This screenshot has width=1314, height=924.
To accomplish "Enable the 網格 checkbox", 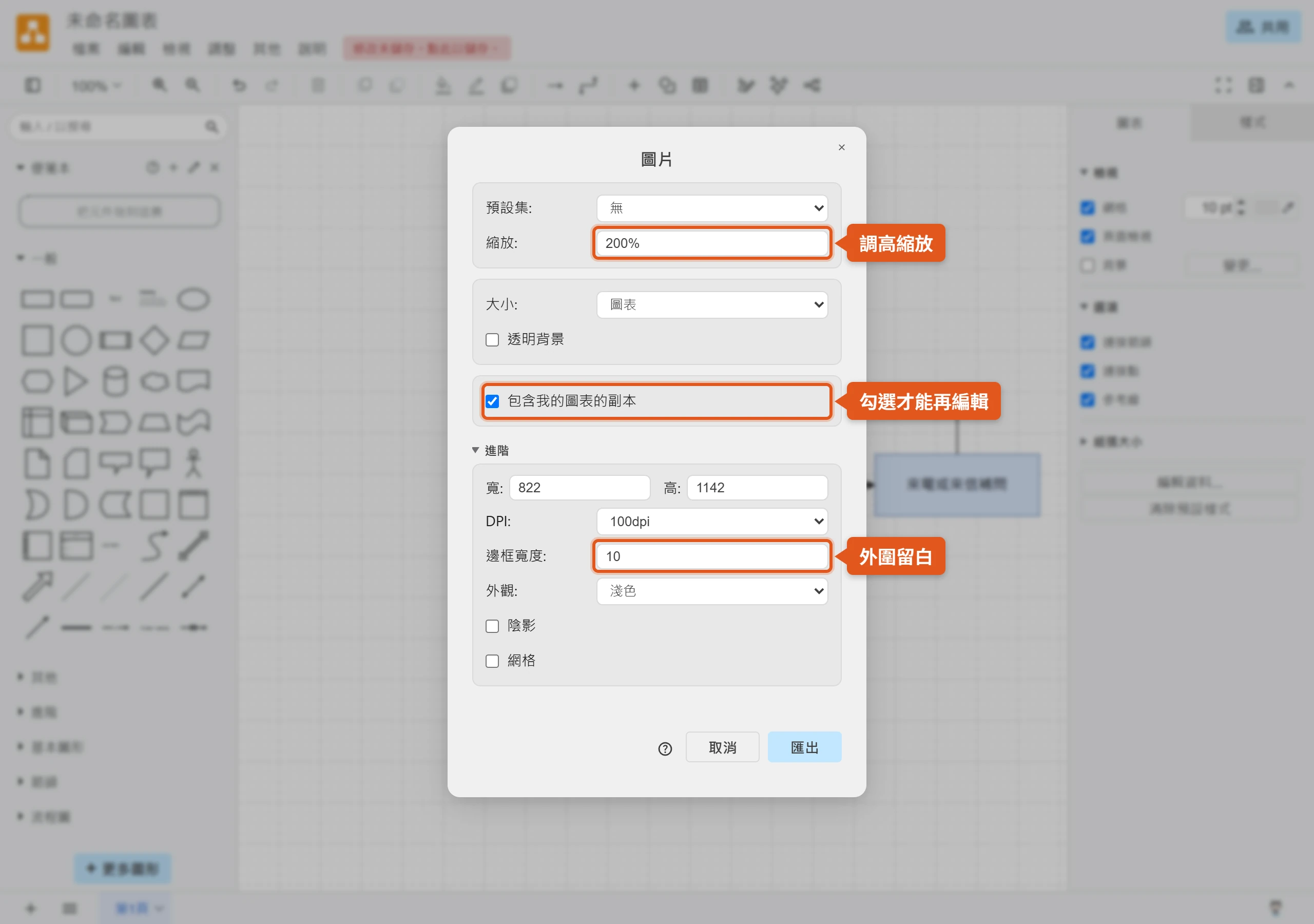I will point(492,661).
